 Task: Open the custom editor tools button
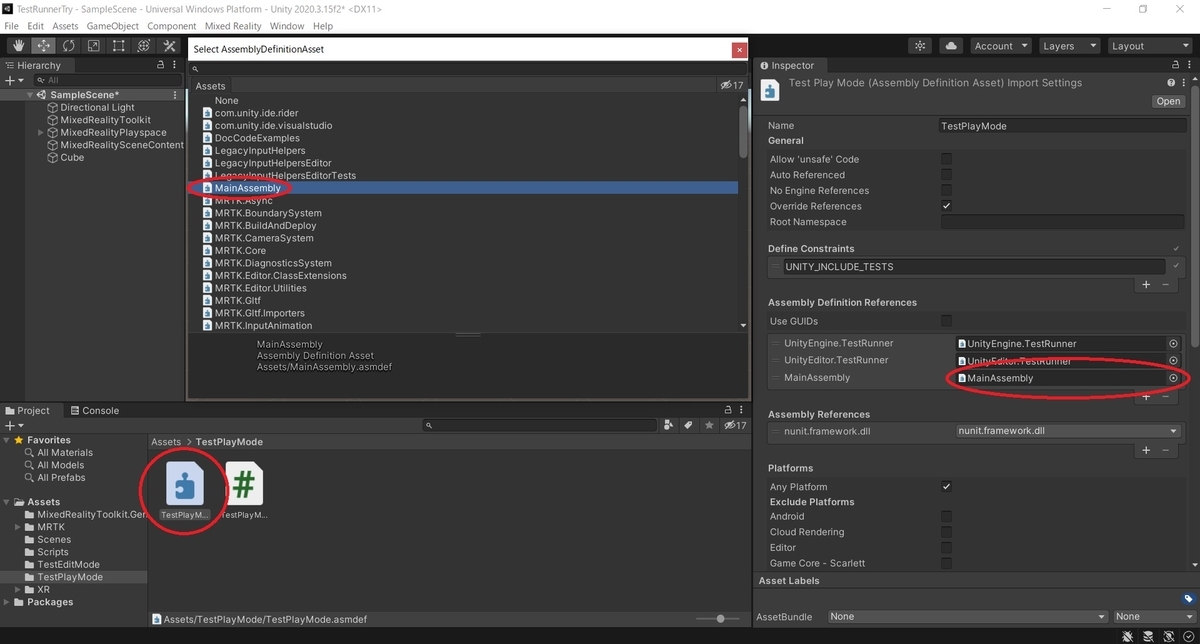169,46
